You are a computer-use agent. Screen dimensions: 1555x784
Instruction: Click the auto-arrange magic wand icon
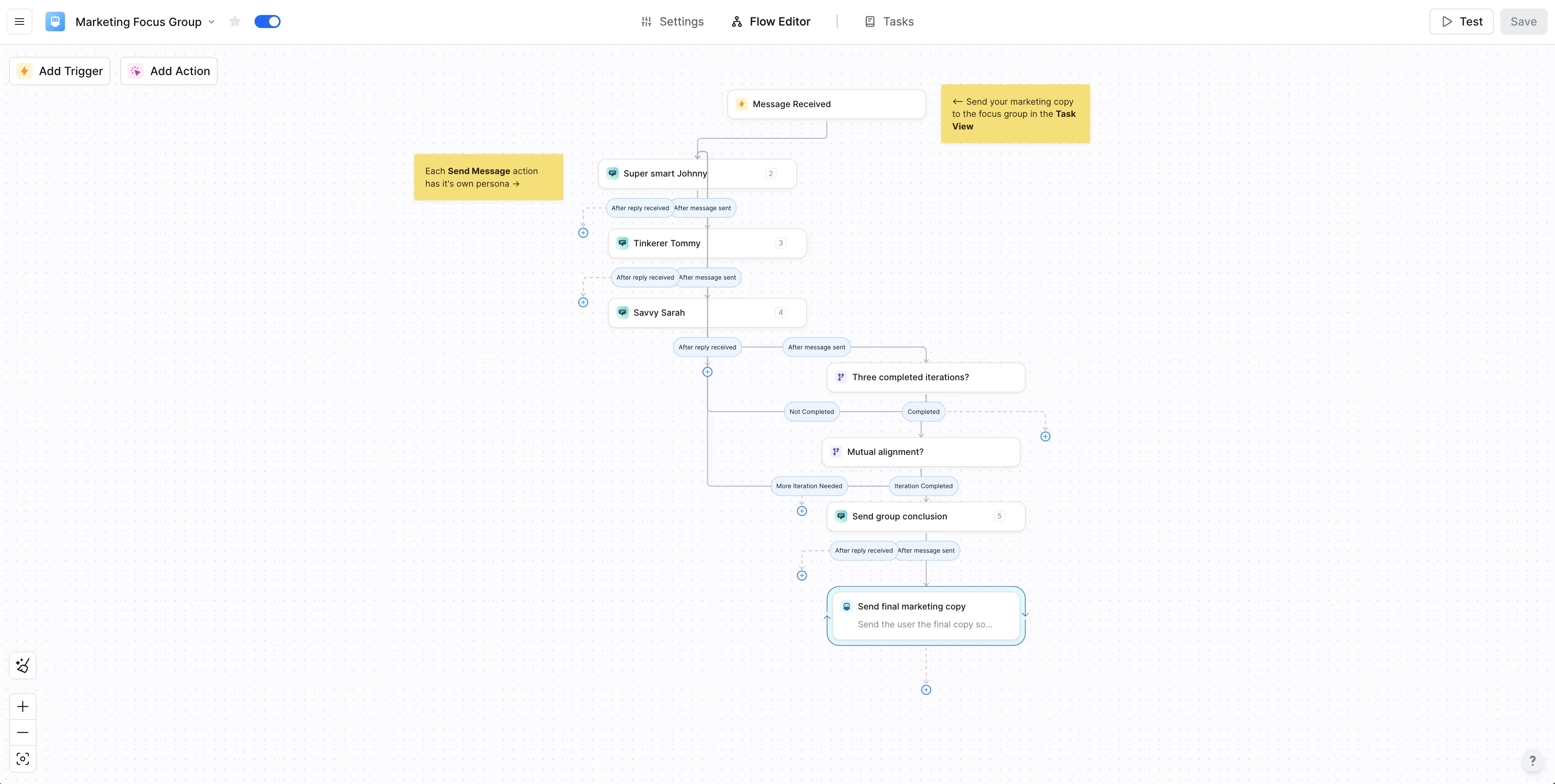23,665
